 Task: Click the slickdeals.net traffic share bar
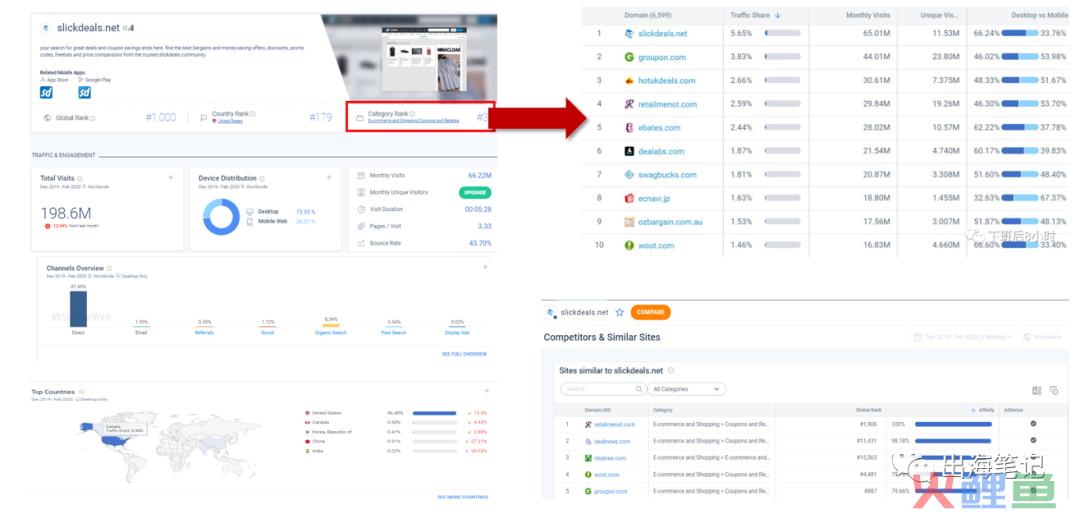tap(782, 33)
